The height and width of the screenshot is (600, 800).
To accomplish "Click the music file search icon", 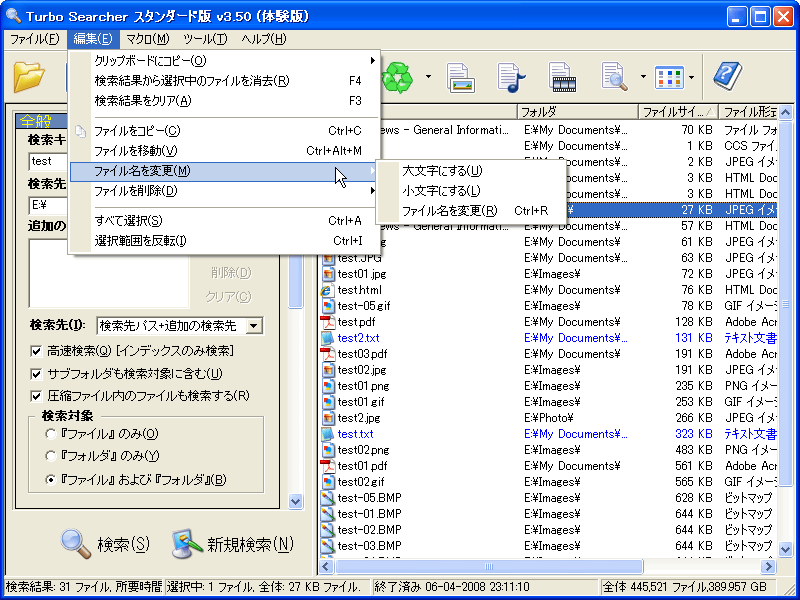I will tap(512, 78).
